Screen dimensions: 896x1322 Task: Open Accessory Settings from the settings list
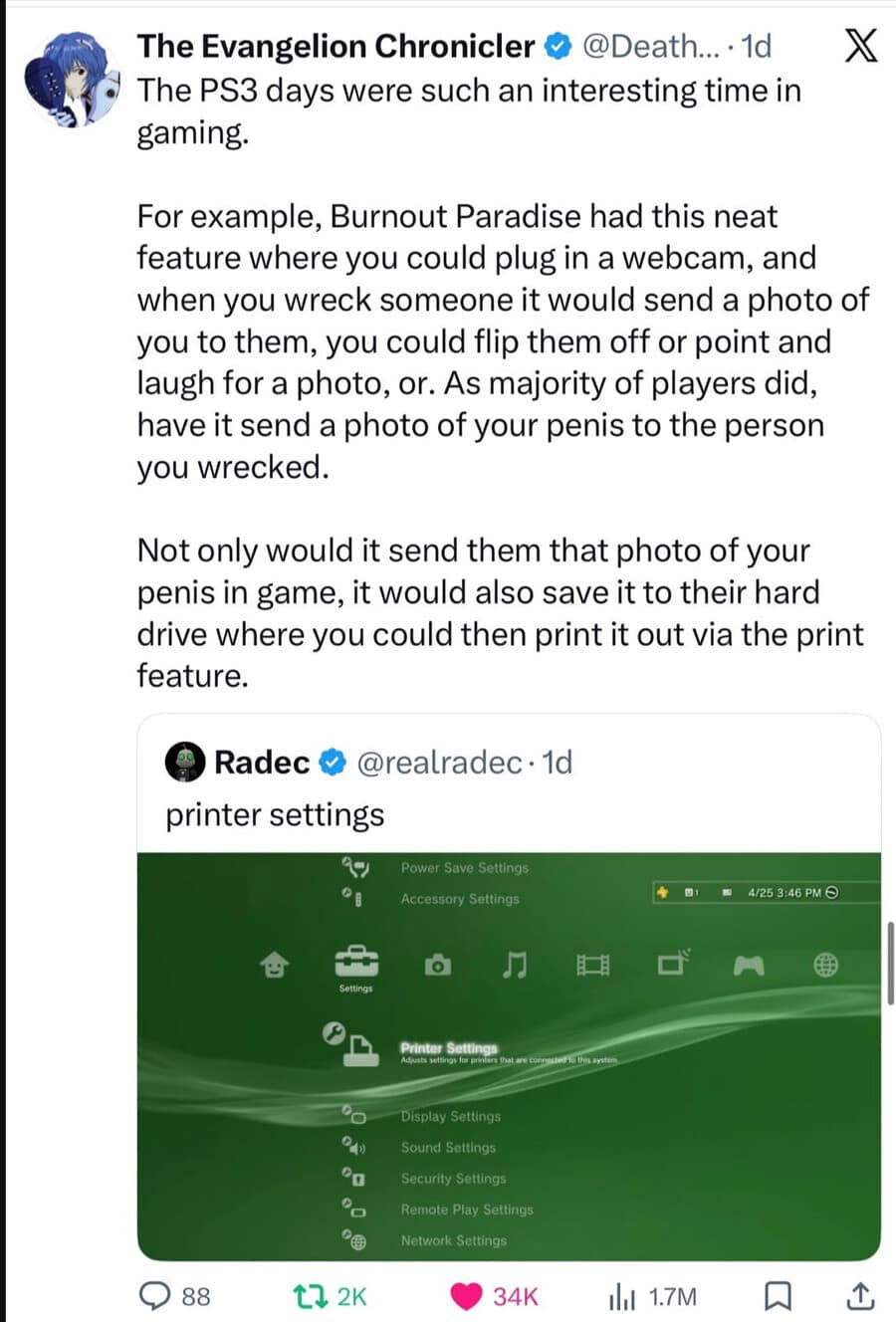458,898
